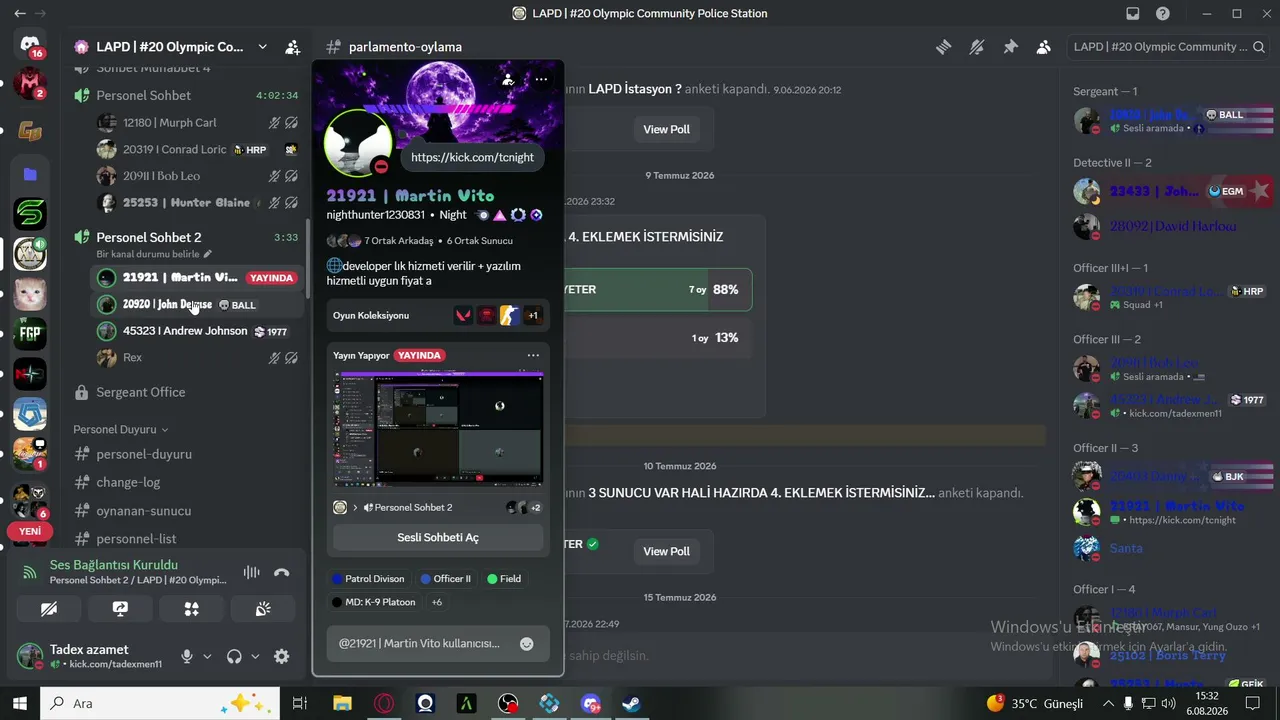Open headphone output device options arrow
The height and width of the screenshot is (720, 1280).
click(x=255, y=657)
